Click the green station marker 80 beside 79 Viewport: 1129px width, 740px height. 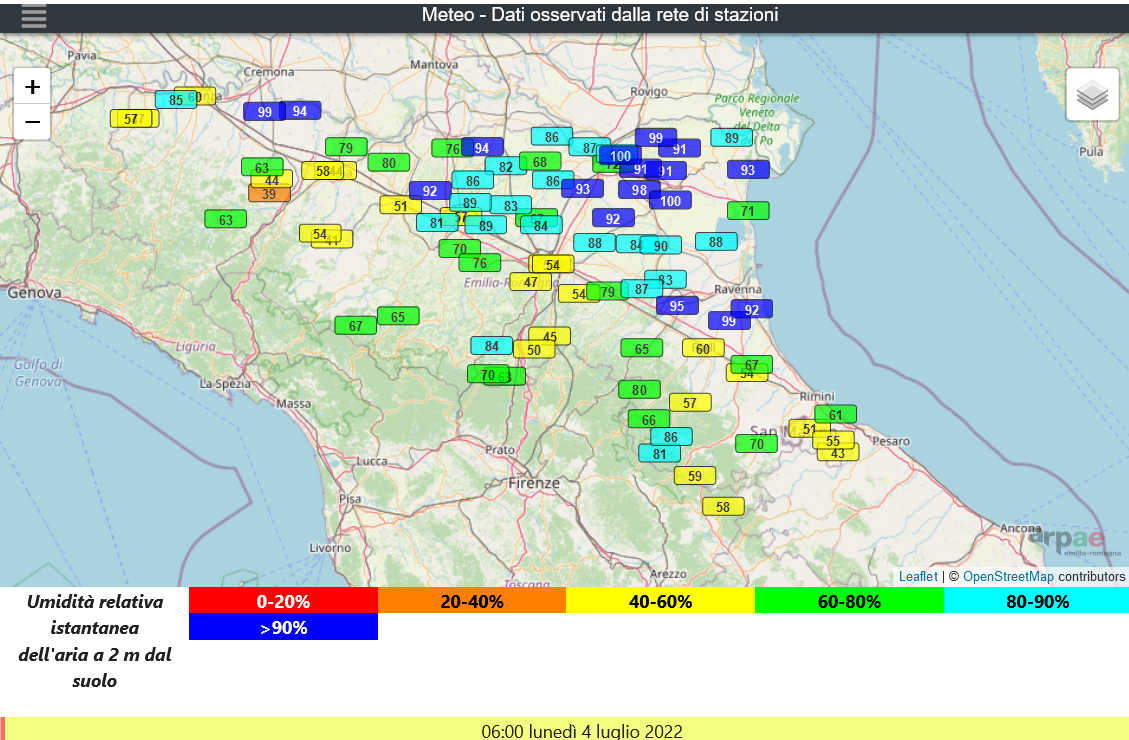389,163
